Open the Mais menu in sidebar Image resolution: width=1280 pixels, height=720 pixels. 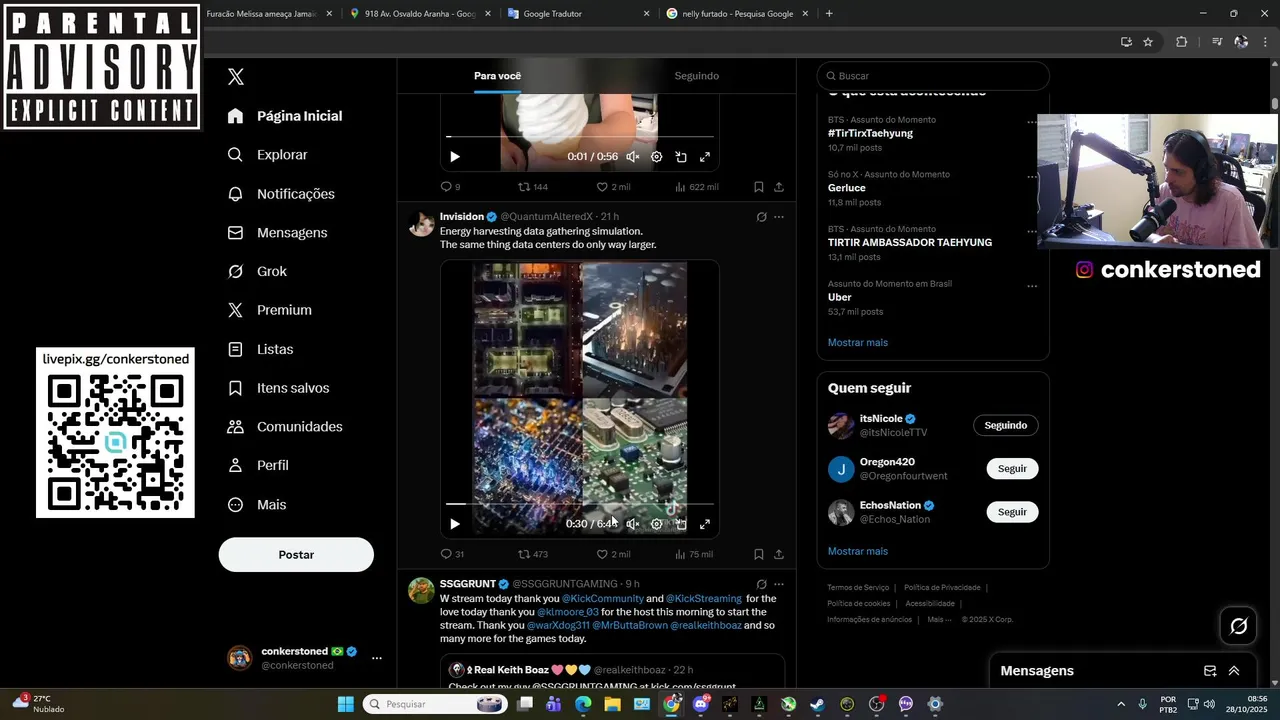pyautogui.click(x=257, y=505)
